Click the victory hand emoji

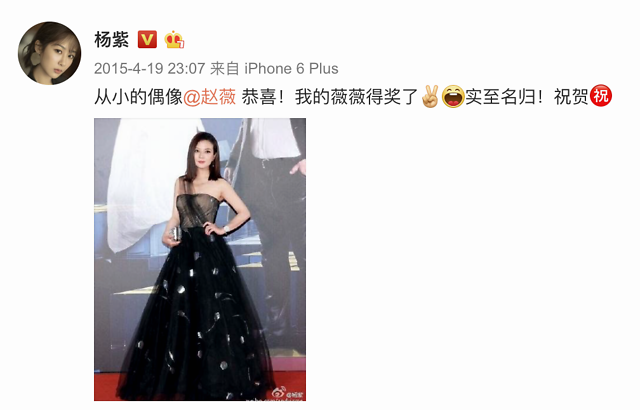[x=430, y=97]
